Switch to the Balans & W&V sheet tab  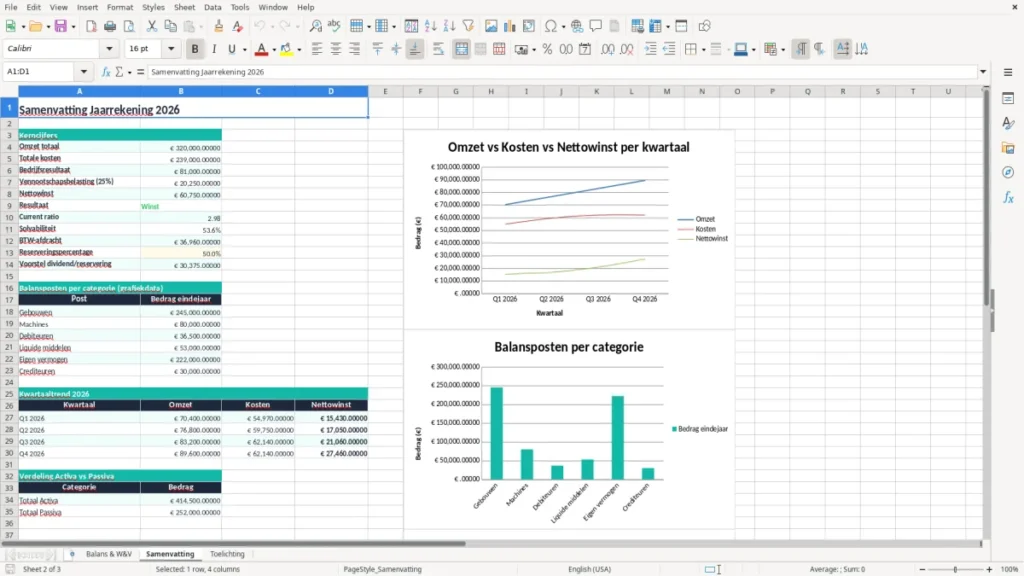click(108, 554)
